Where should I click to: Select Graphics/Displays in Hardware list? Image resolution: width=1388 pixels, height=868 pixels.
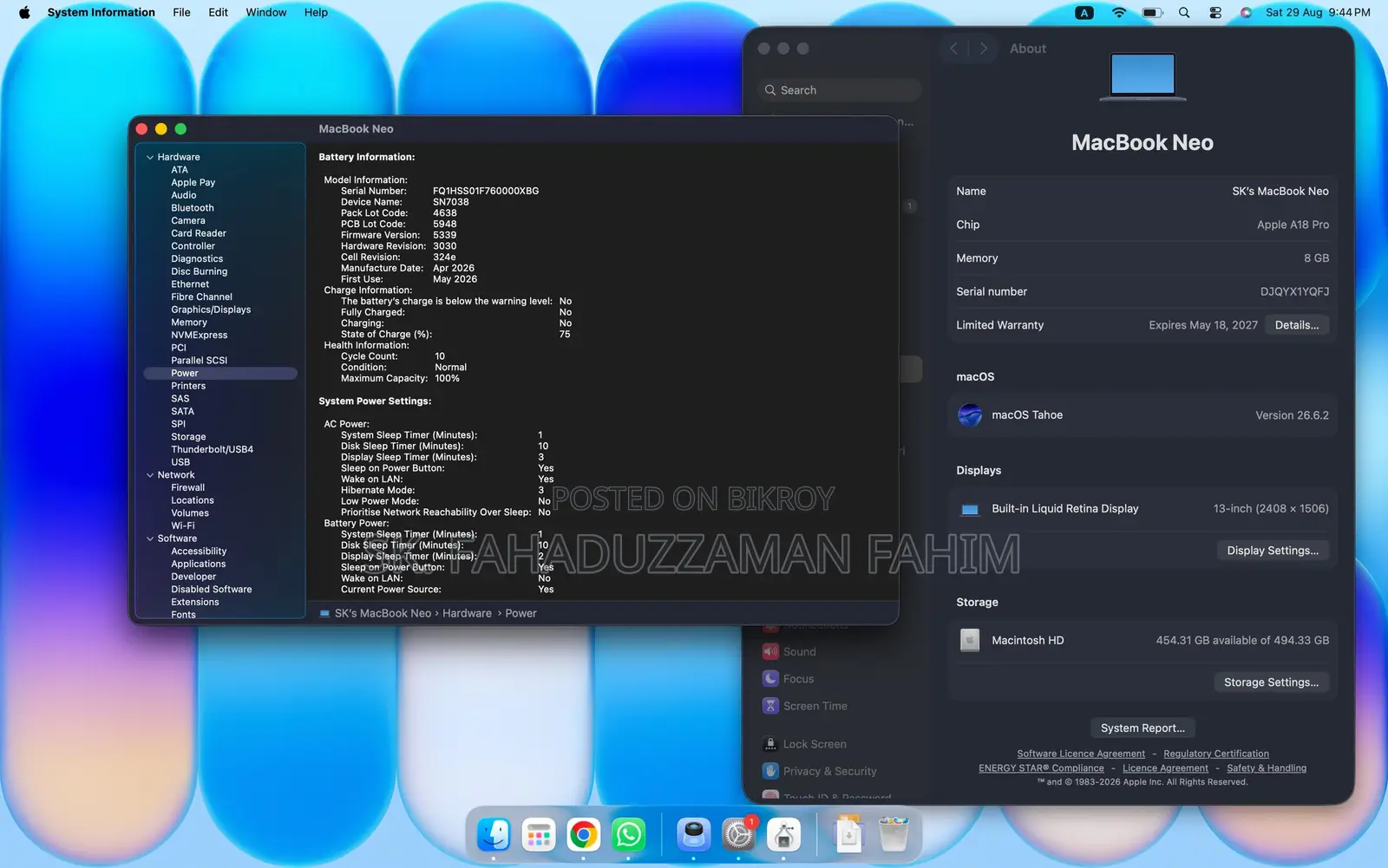(x=211, y=310)
